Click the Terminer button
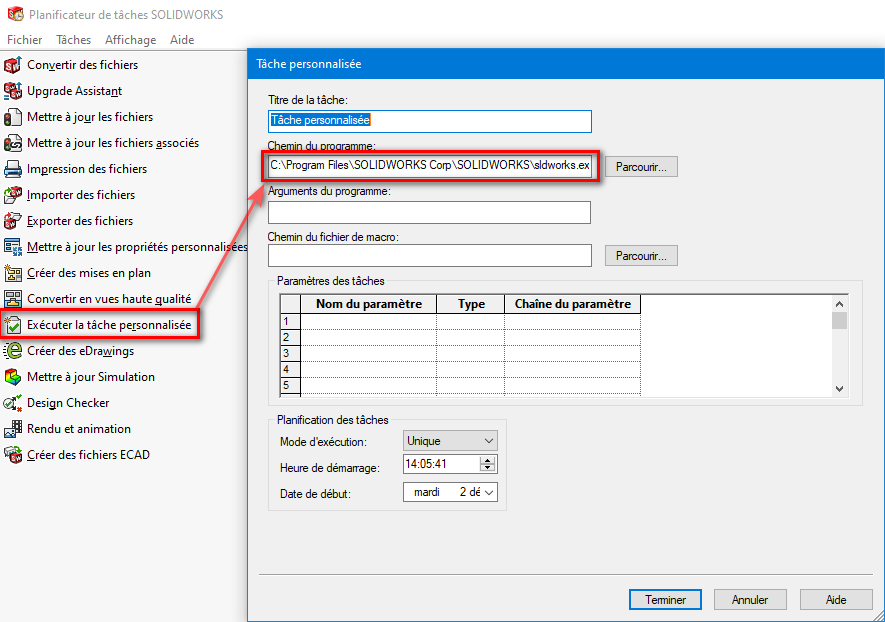 pos(665,600)
